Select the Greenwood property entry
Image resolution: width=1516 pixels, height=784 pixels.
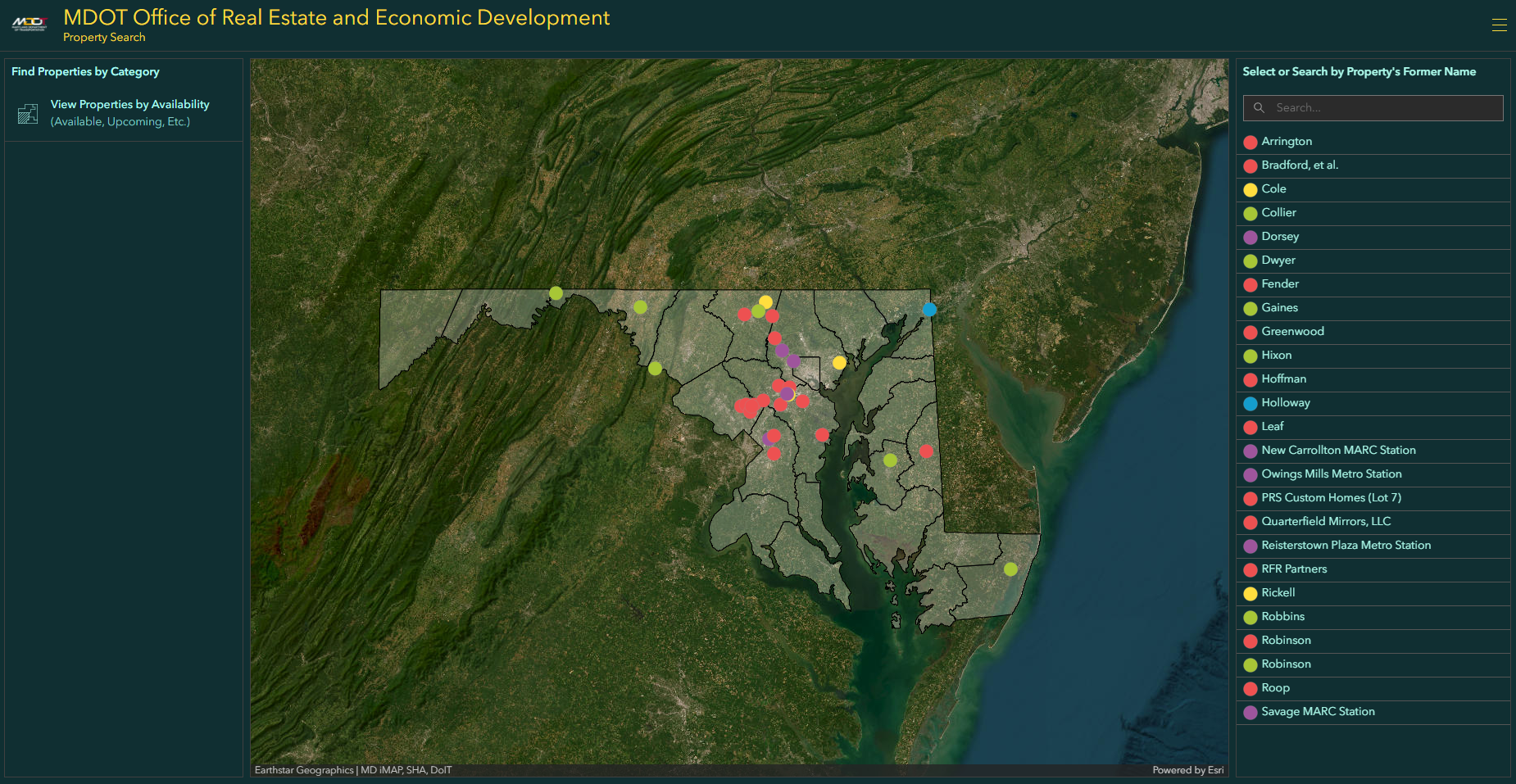[x=1292, y=332]
